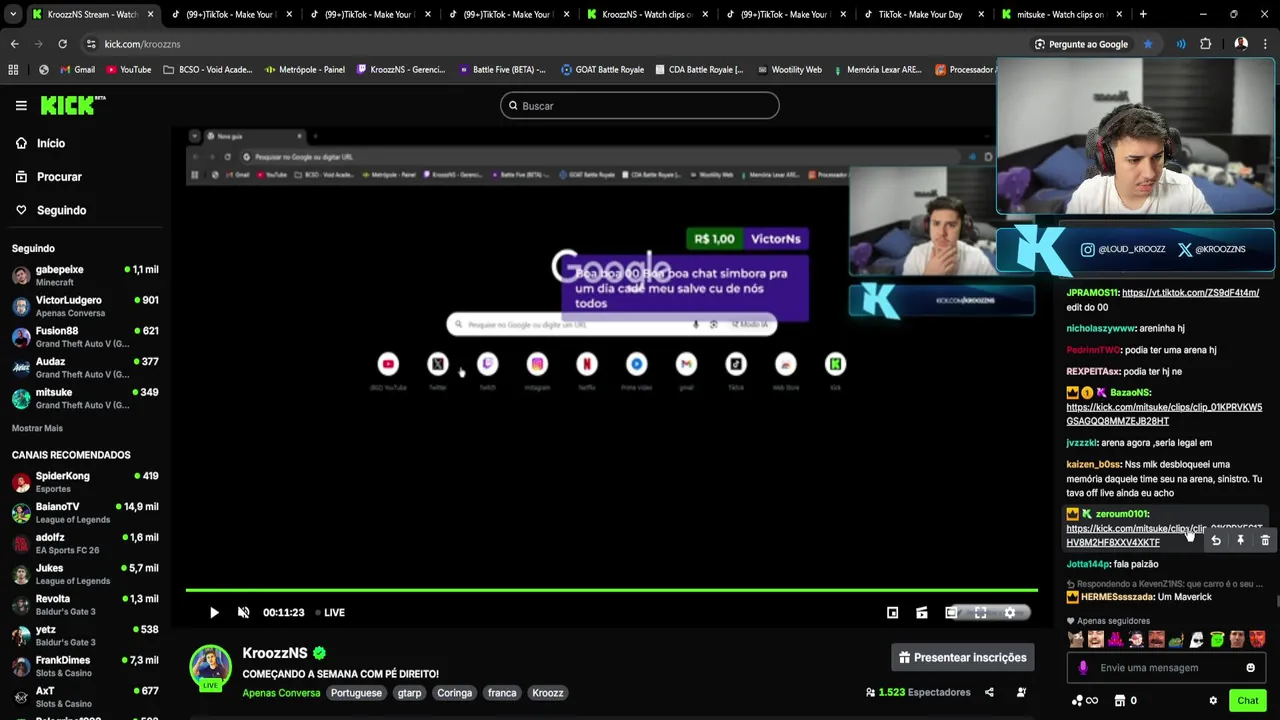Open a new browser tab
The height and width of the screenshot is (720, 1280).
(x=1143, y=14)
